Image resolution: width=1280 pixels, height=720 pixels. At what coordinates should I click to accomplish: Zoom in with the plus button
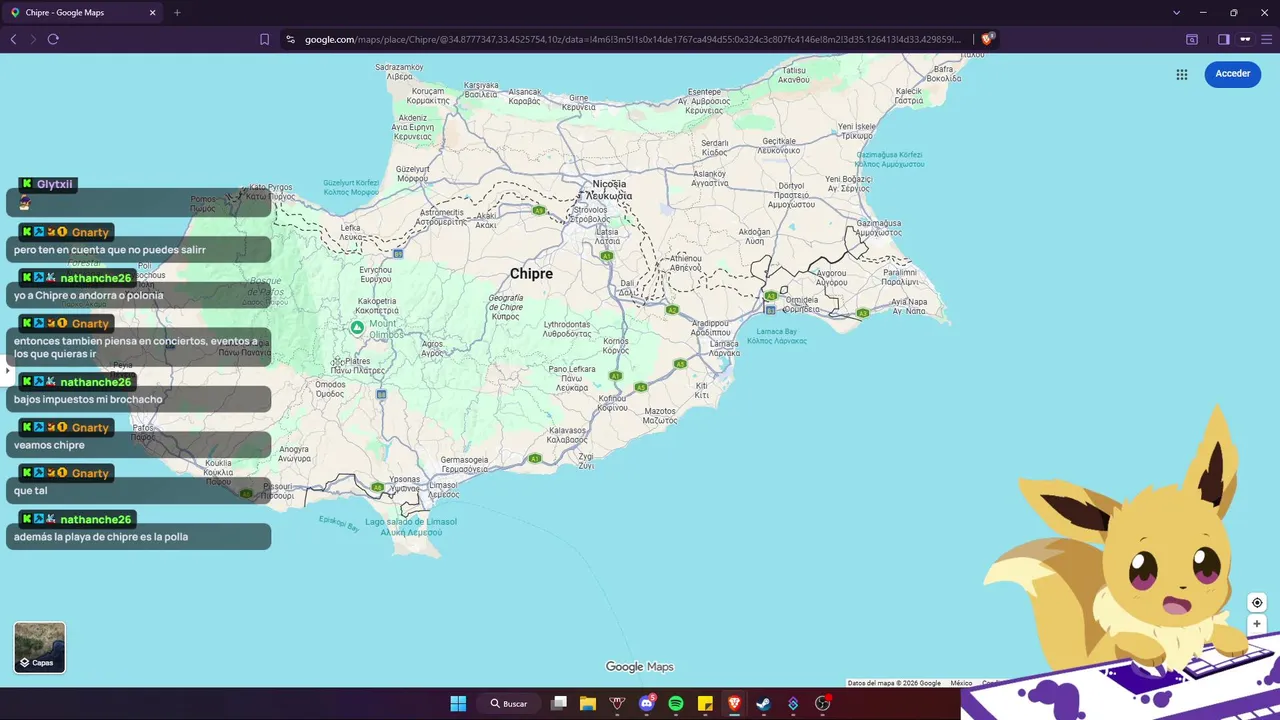(1257, 624)
